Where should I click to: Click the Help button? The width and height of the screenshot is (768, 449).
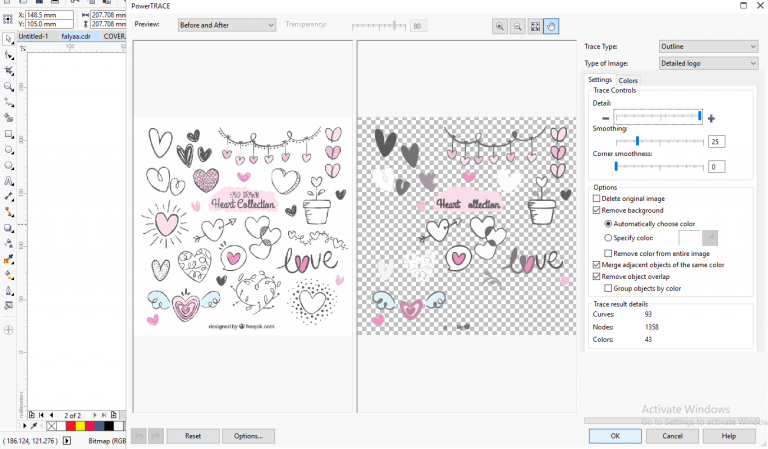[x=728, y=436]
